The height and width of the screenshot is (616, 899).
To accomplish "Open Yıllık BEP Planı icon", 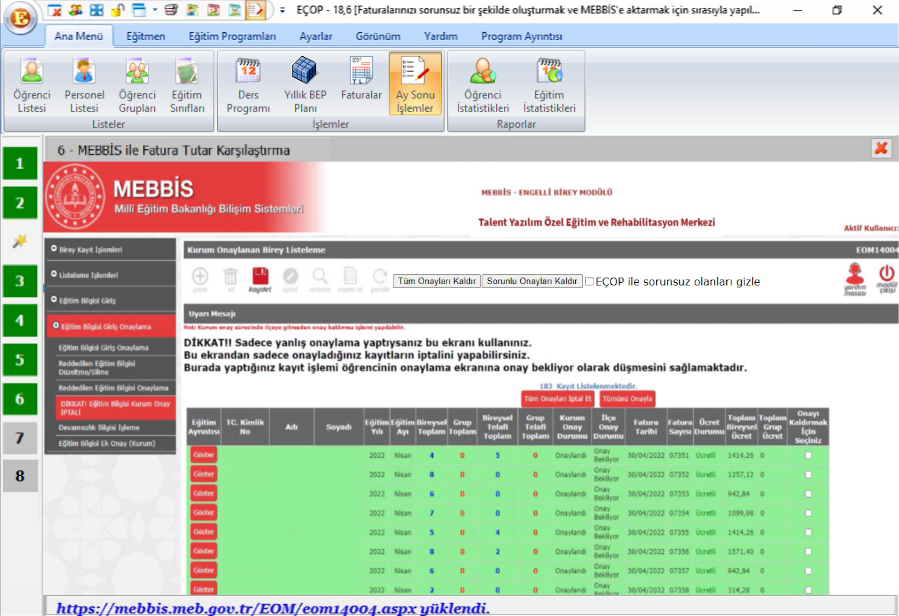I will (305, 84).
